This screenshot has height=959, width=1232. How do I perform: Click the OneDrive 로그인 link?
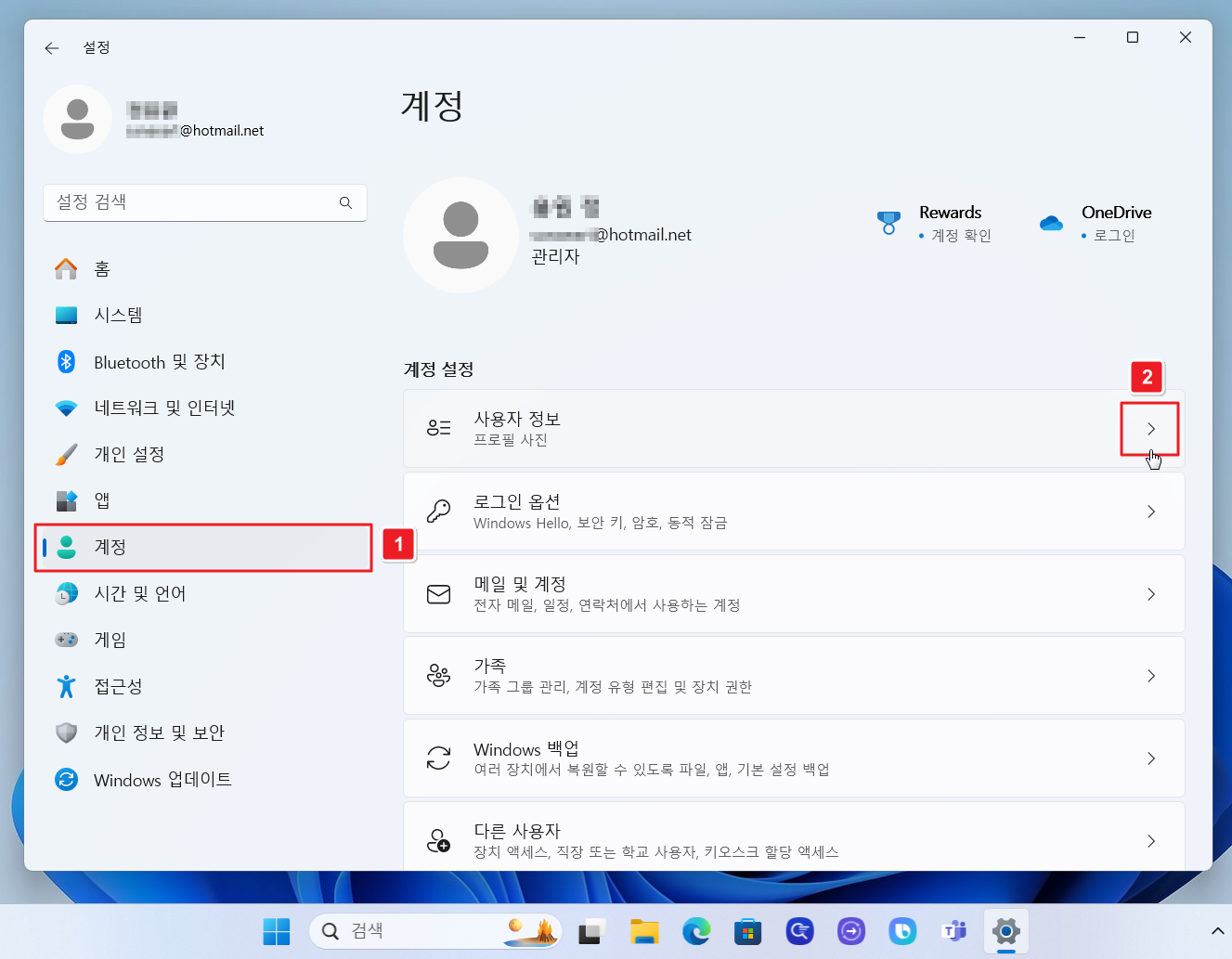[1114, 236]
